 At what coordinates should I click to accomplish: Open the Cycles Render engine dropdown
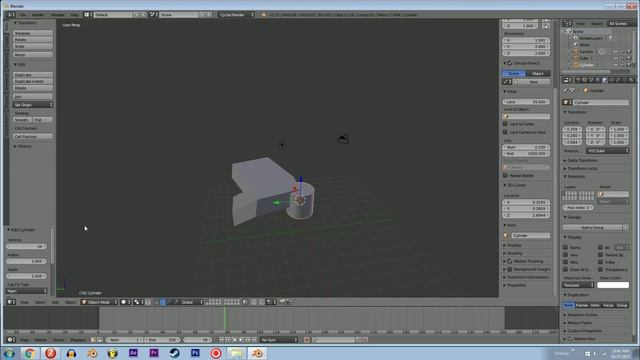[x=236, y=15]
